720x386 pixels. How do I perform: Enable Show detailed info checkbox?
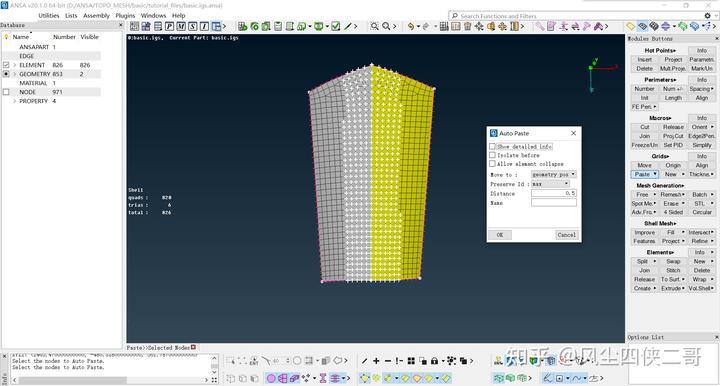click(x=492, y=146)
